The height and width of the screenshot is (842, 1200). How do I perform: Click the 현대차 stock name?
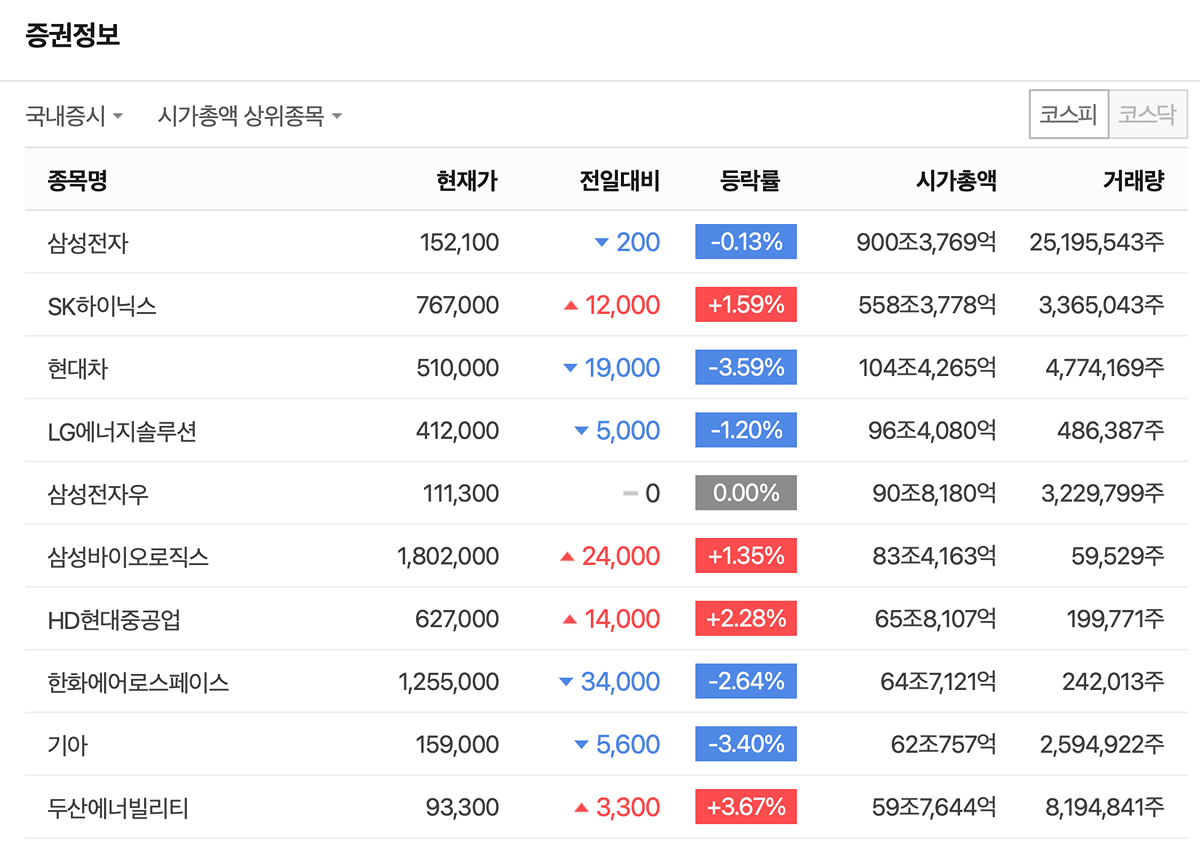coord(77,368)
